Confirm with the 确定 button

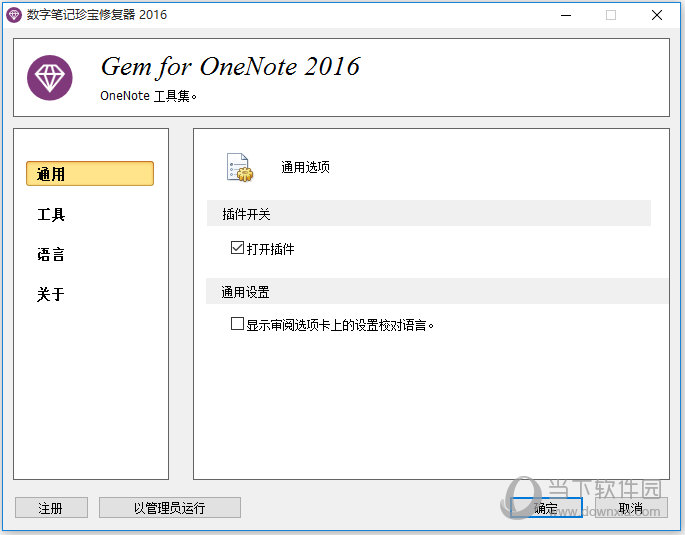pyautogui.click(x=546, y=508)
